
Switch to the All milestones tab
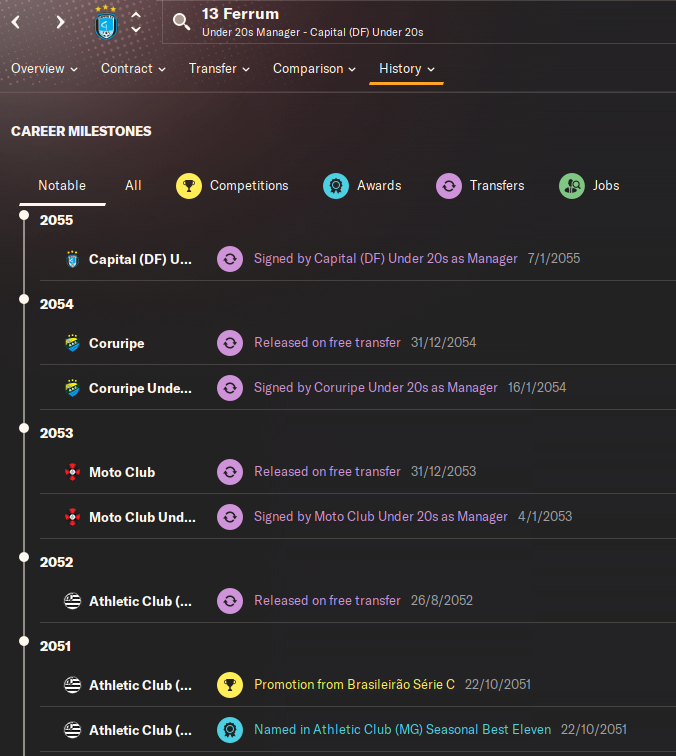point(133,186)
